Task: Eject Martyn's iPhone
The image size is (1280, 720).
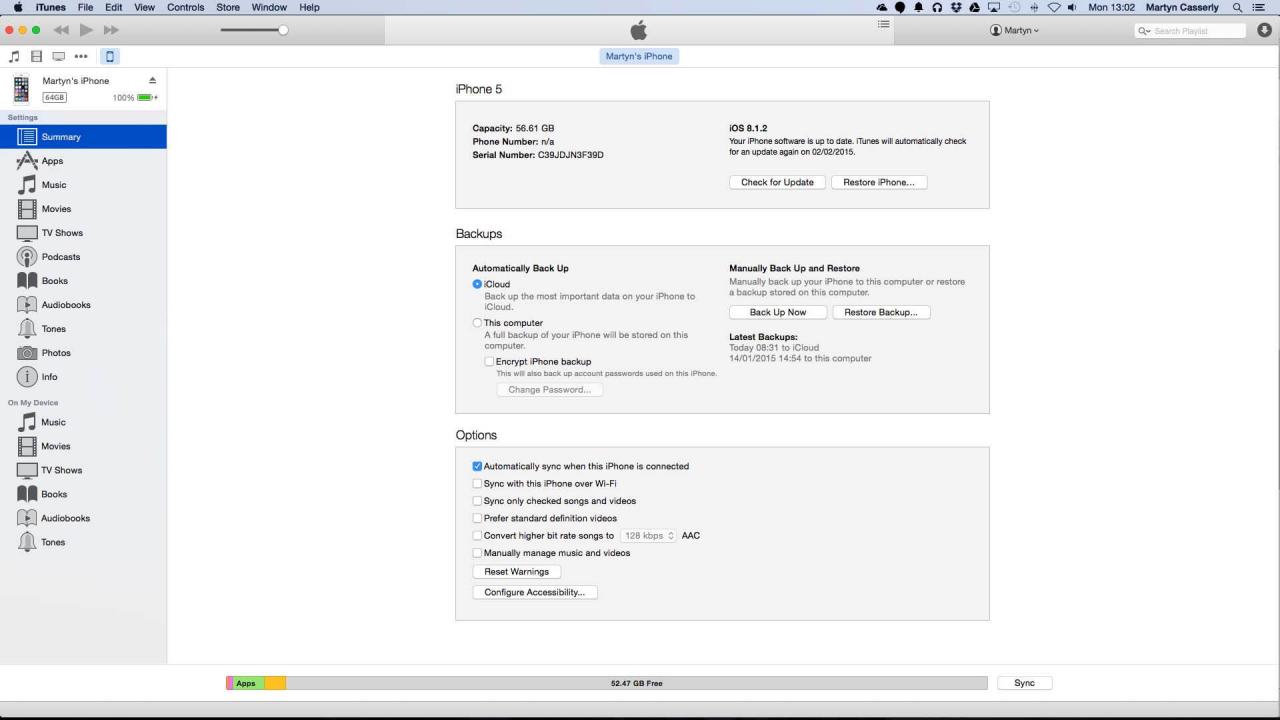Action: [152, 81]
